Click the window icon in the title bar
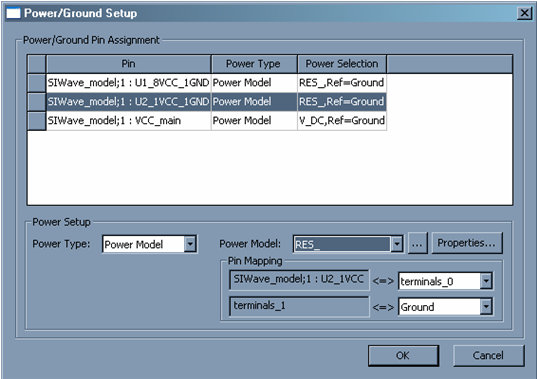The height and width of the screenshot is (379, 537). (x=13, y=13)
